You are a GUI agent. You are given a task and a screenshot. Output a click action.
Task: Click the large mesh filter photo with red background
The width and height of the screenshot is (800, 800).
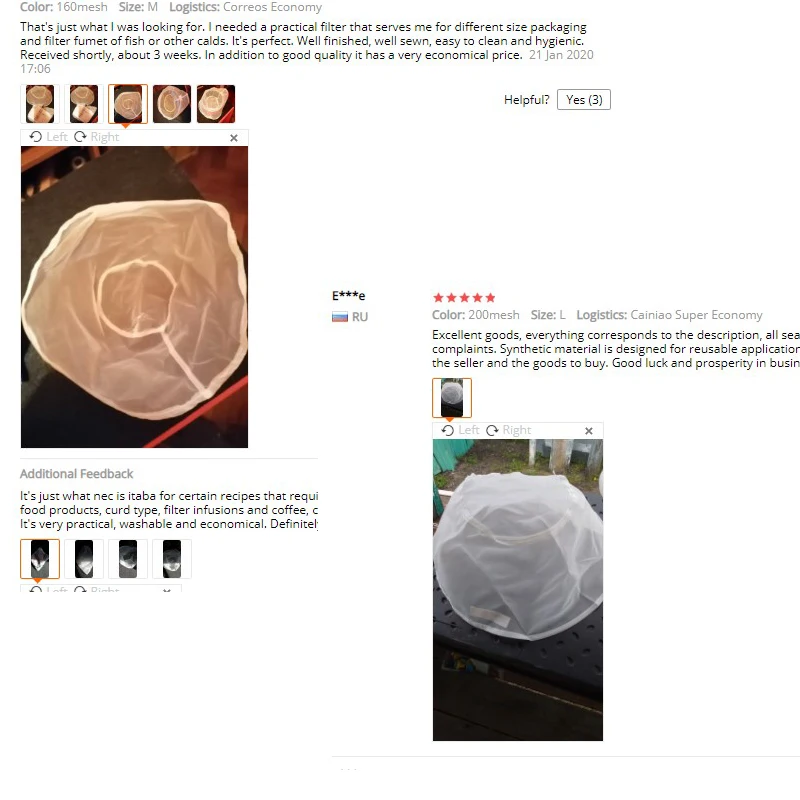click(134, 297)
